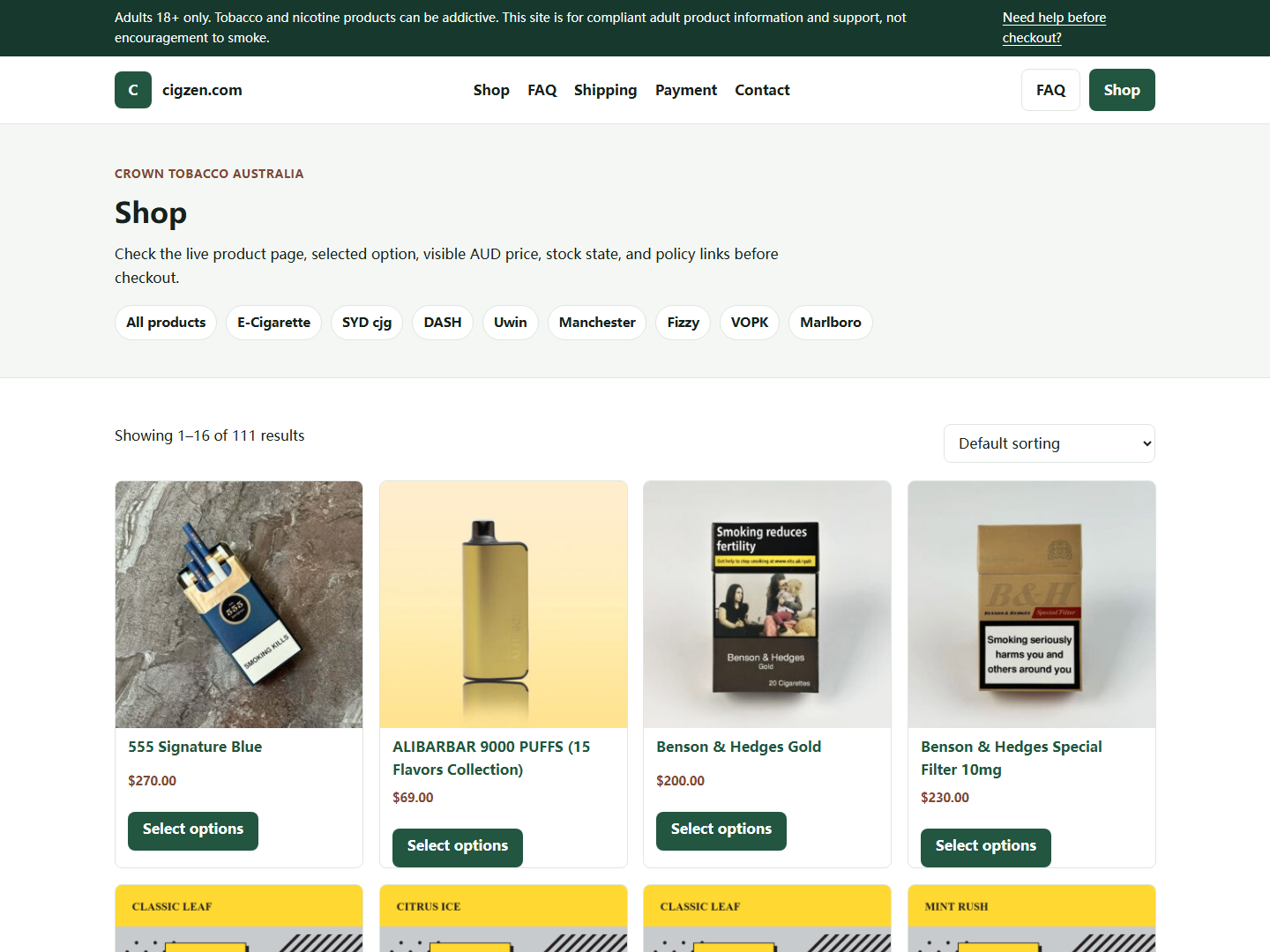Filter by Uwin category
This screenshot has height=952, width=1270.
pos(511,323)
